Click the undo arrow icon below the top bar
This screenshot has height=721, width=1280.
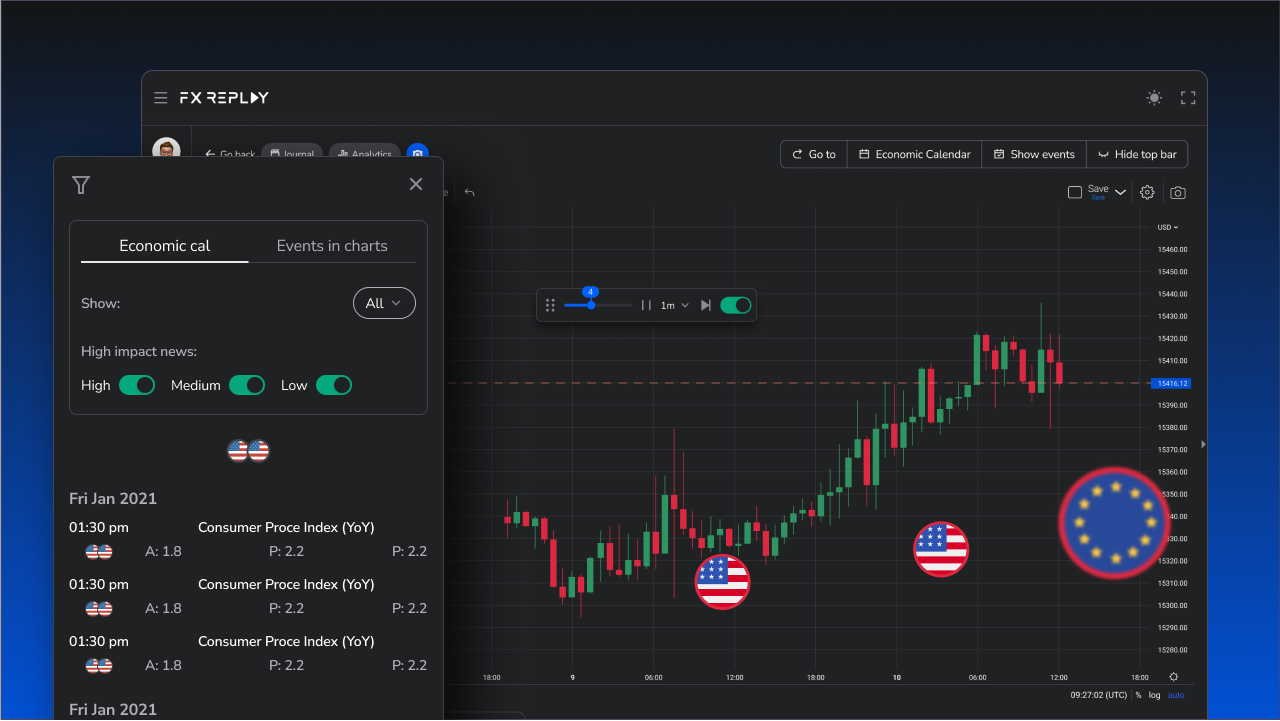point(469,191)
